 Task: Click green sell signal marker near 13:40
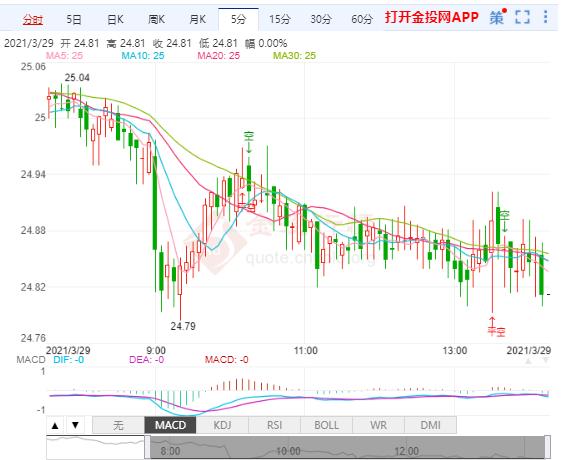pyautogui.click(x=505, y=220)
